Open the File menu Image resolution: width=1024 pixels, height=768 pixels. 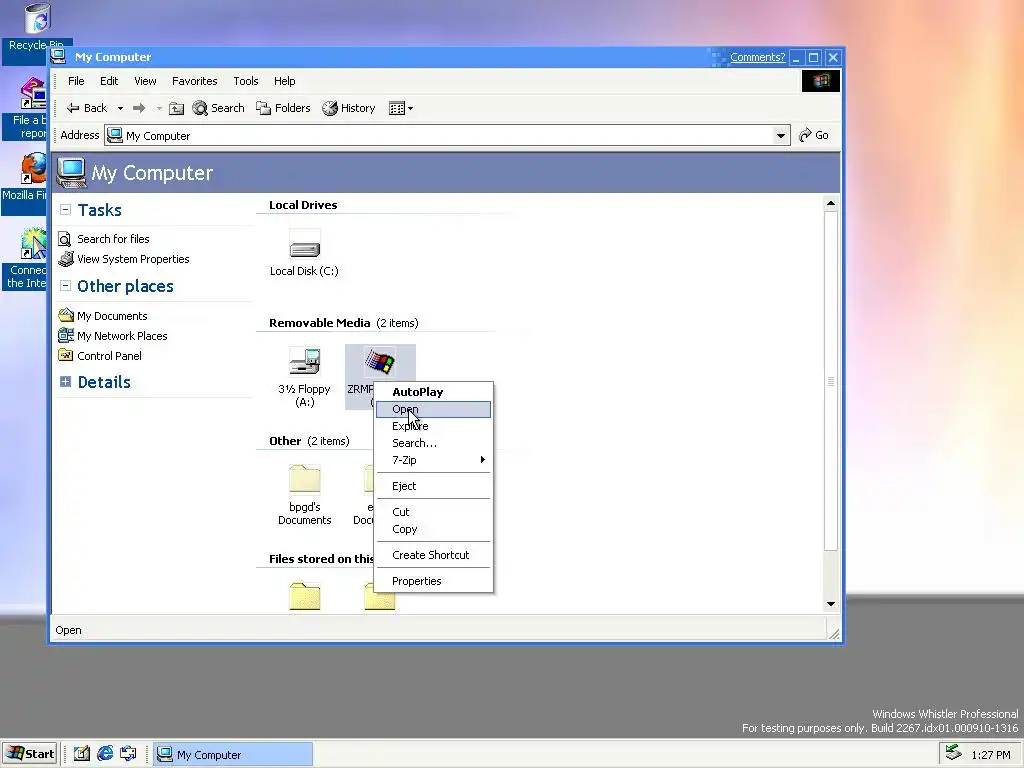[x=76, y=81]
